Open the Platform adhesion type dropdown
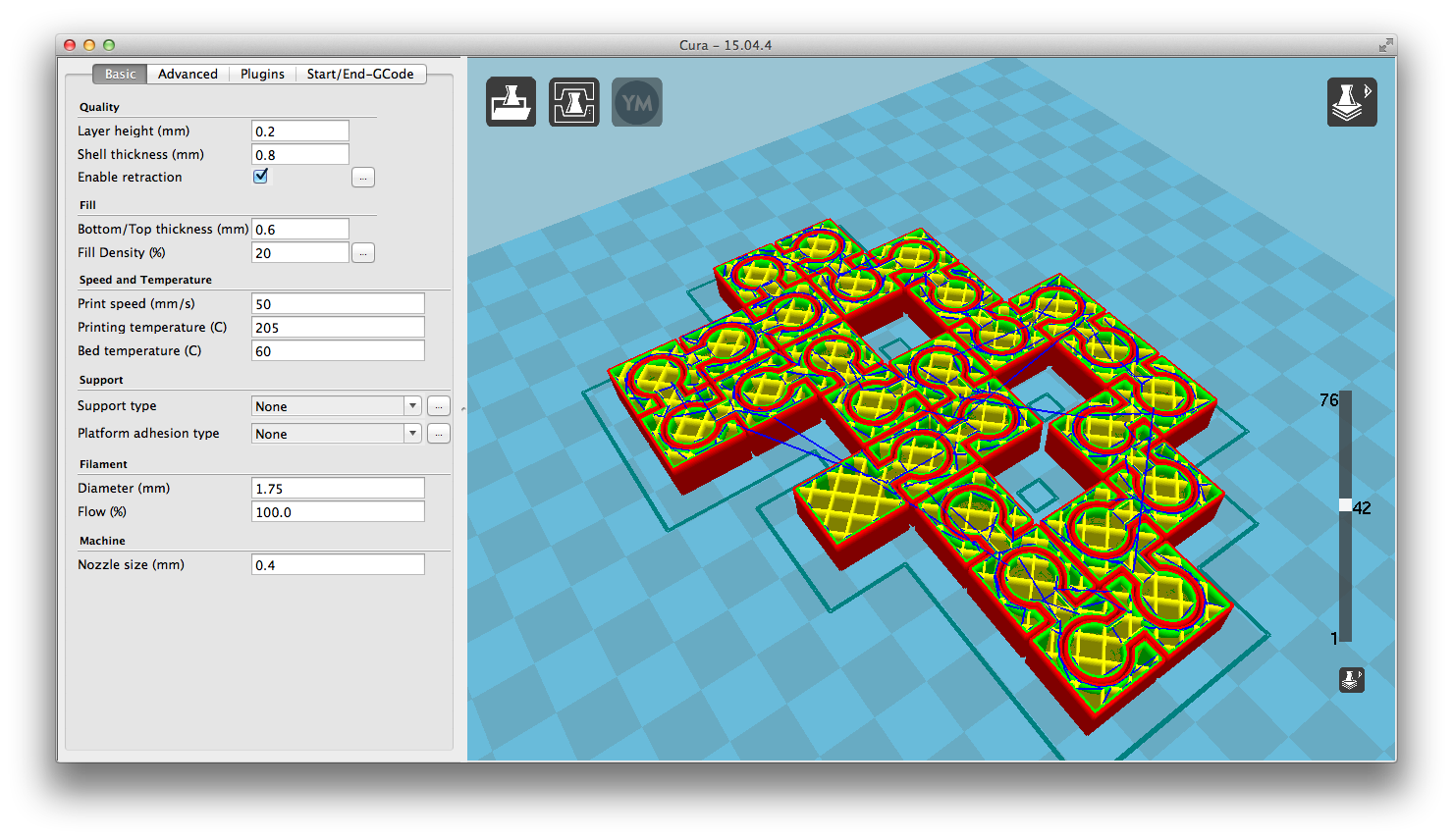This screenshot has height=840, width=1453. (x=337, y=434)
